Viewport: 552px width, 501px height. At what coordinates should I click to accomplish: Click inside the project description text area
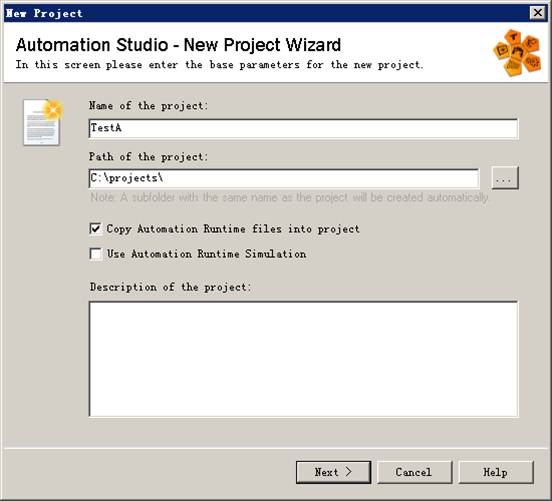click(303, 359)
